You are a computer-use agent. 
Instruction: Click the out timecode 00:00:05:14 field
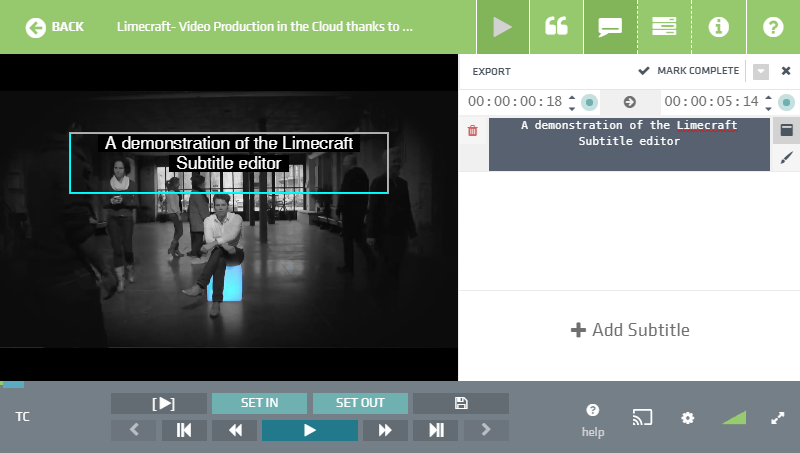(711, 102)
